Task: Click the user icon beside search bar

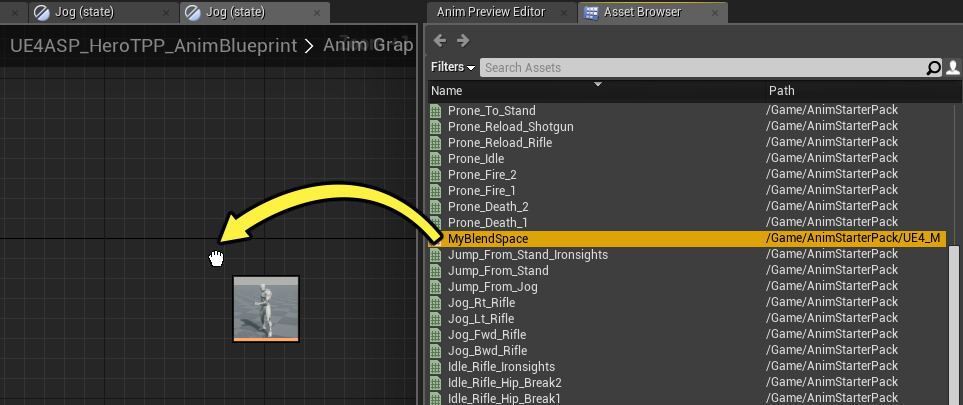Action: (953, 68)
